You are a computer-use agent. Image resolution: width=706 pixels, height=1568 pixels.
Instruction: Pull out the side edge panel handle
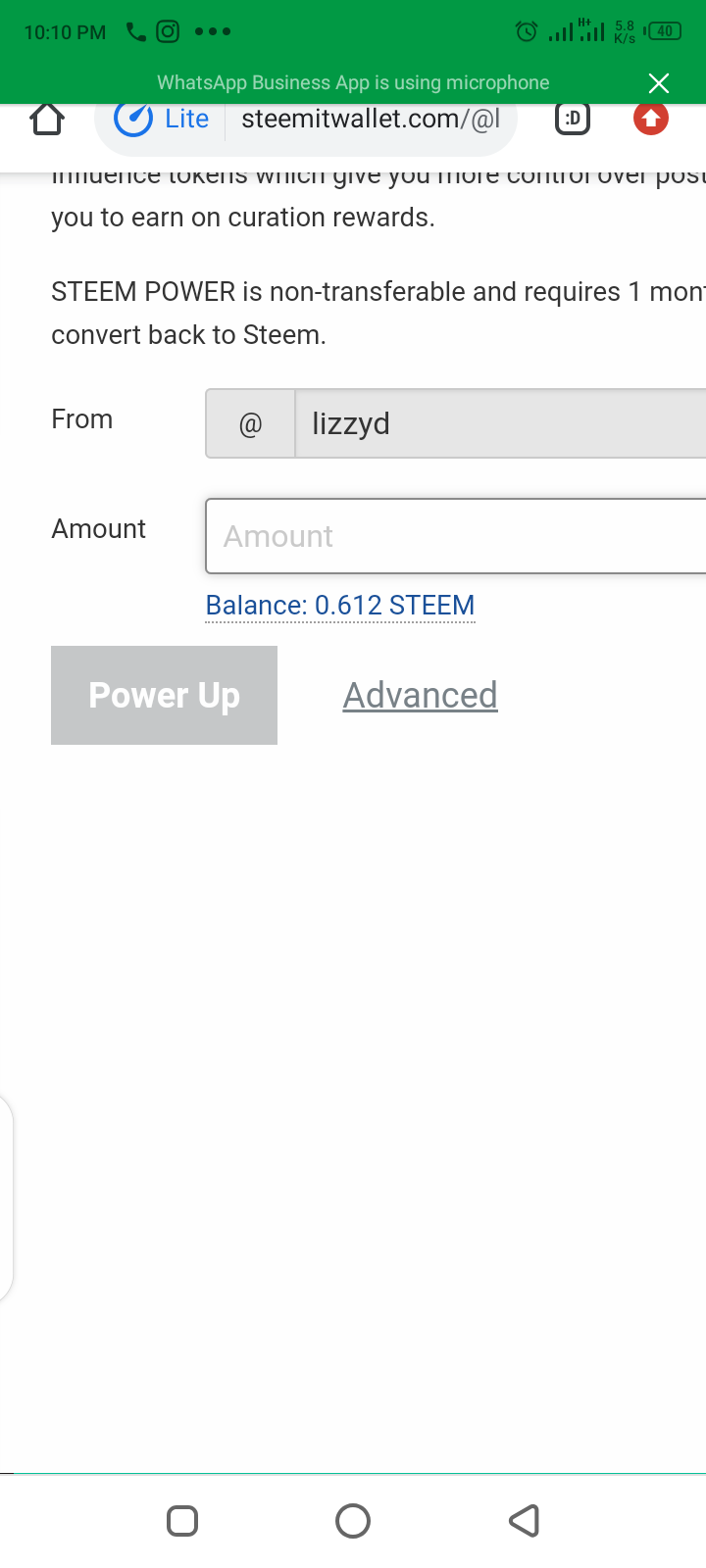coord(6,1198)
